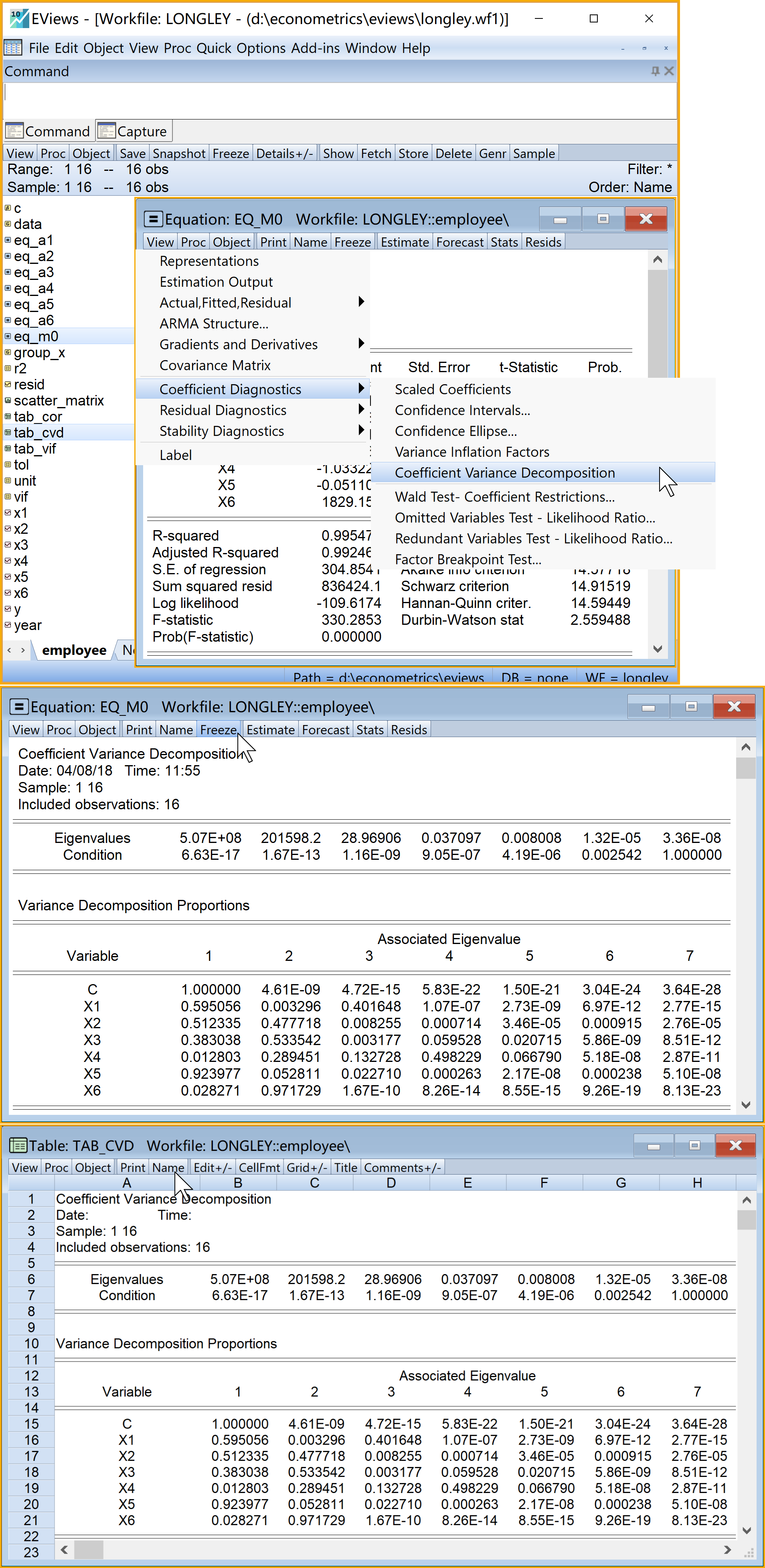This screenshot has height=1568, width=765.
Task: Toggle Comments+/- in table toolbar
Action: (402, 1167)
